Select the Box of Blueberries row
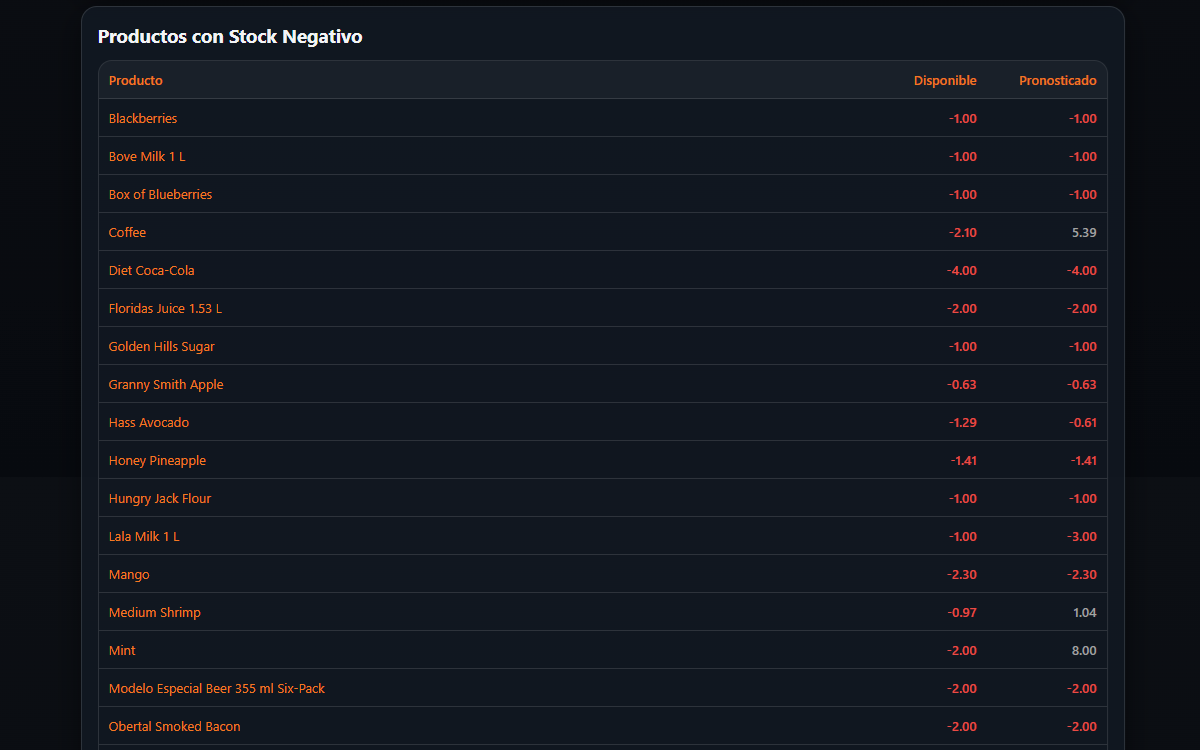This screenshot has width=1200, height=750. pyautogui.click(x=160, y=194)
